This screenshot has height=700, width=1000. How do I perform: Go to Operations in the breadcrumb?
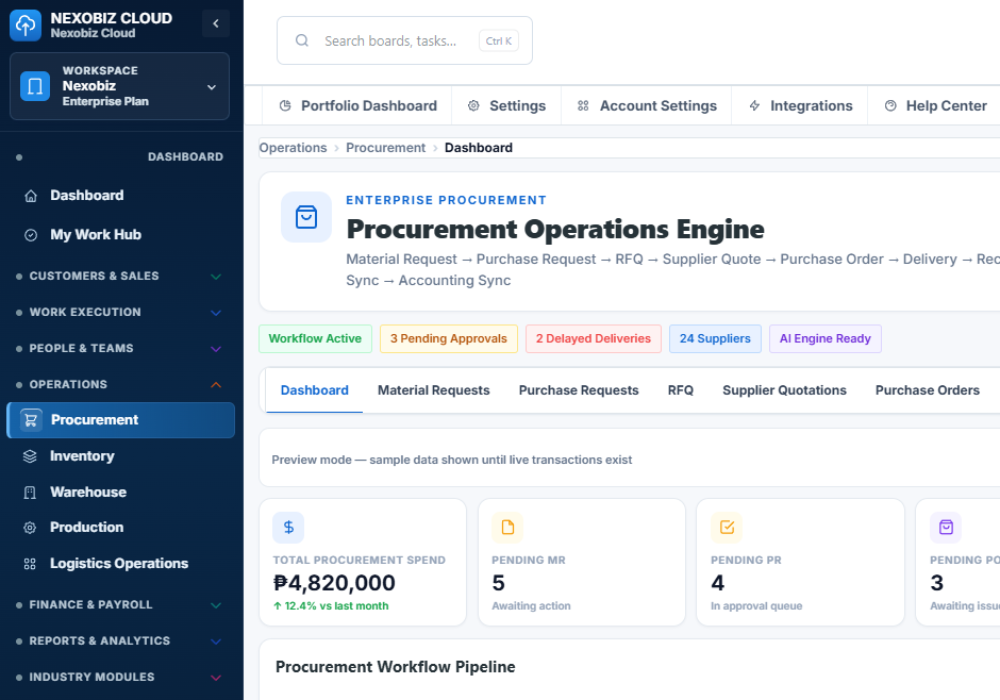293,148
